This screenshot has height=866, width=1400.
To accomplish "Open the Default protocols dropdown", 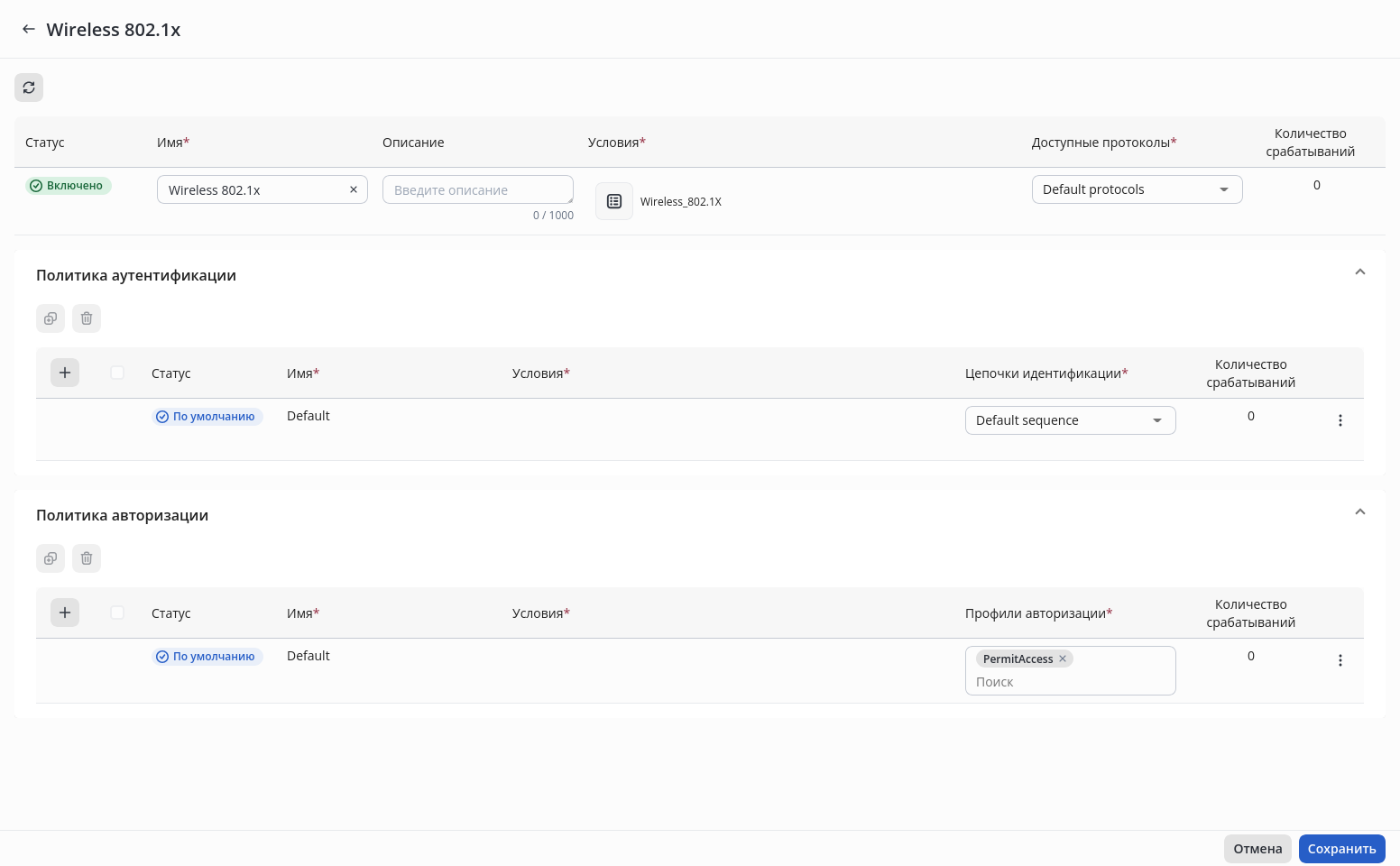I will point(1137,189).
